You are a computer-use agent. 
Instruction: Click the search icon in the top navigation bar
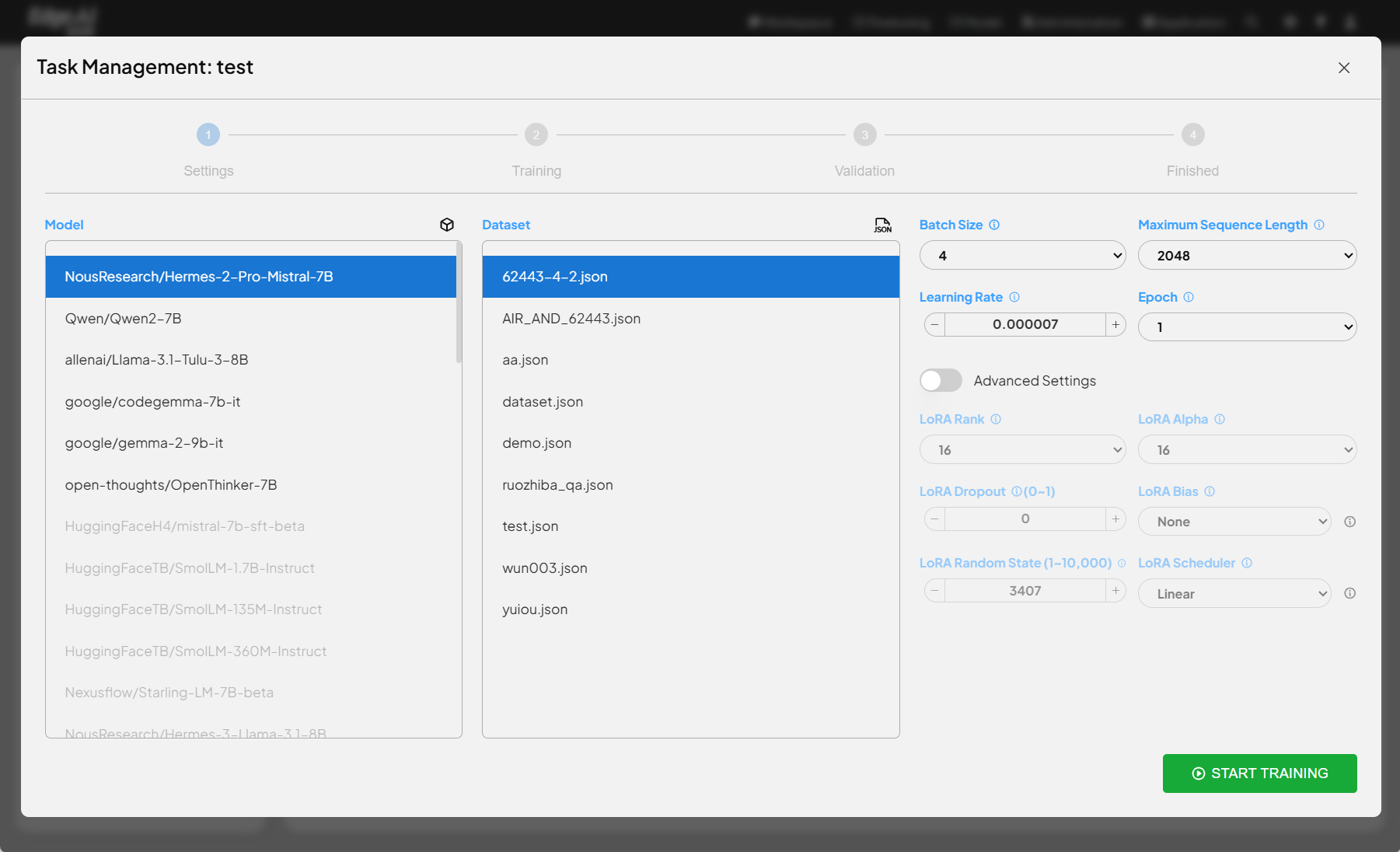click(x=1252, y=21)
